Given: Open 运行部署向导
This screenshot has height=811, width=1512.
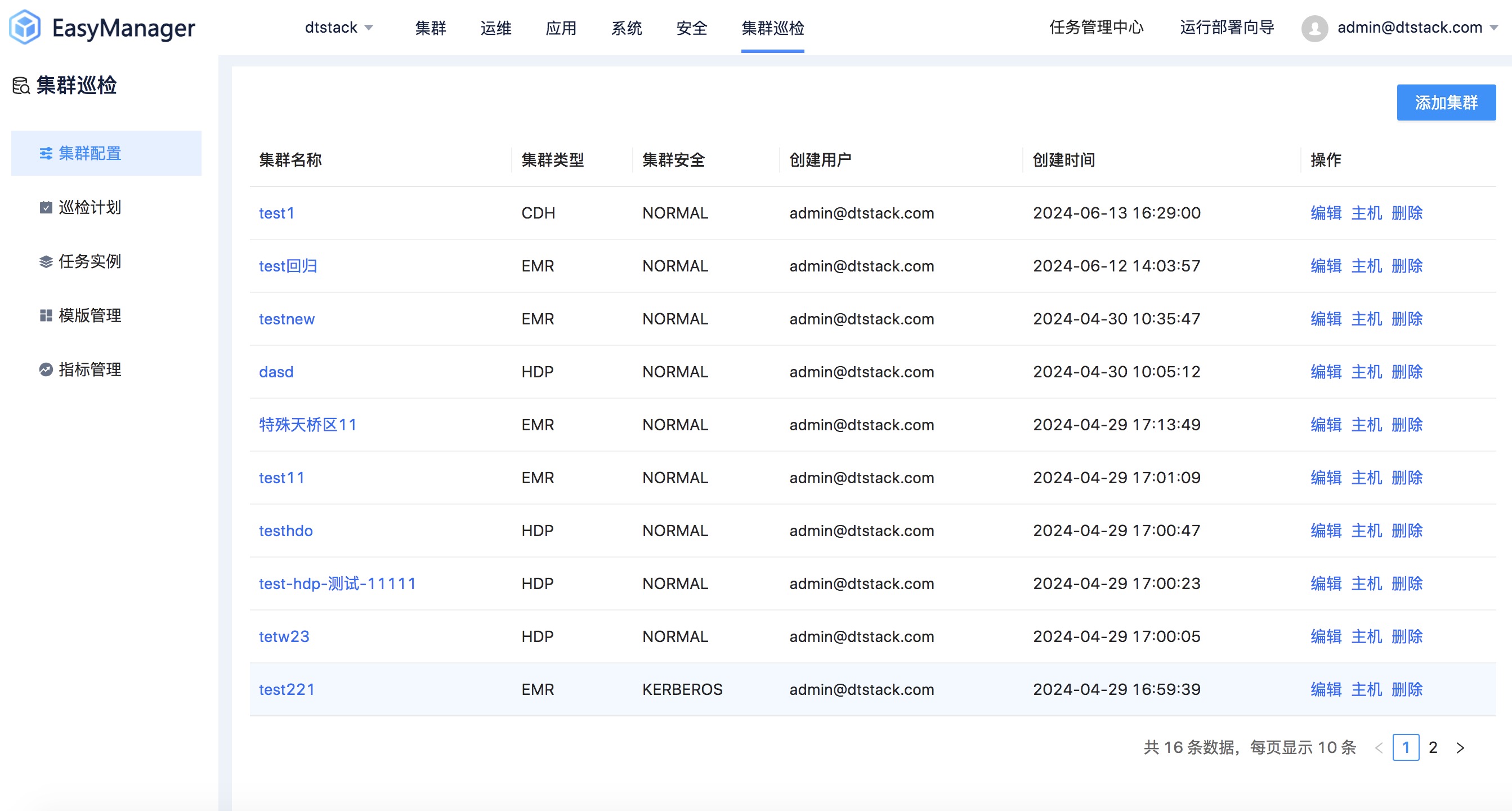Looking at the screenshot, I should pyautogui.click(x=1227, y=28).
